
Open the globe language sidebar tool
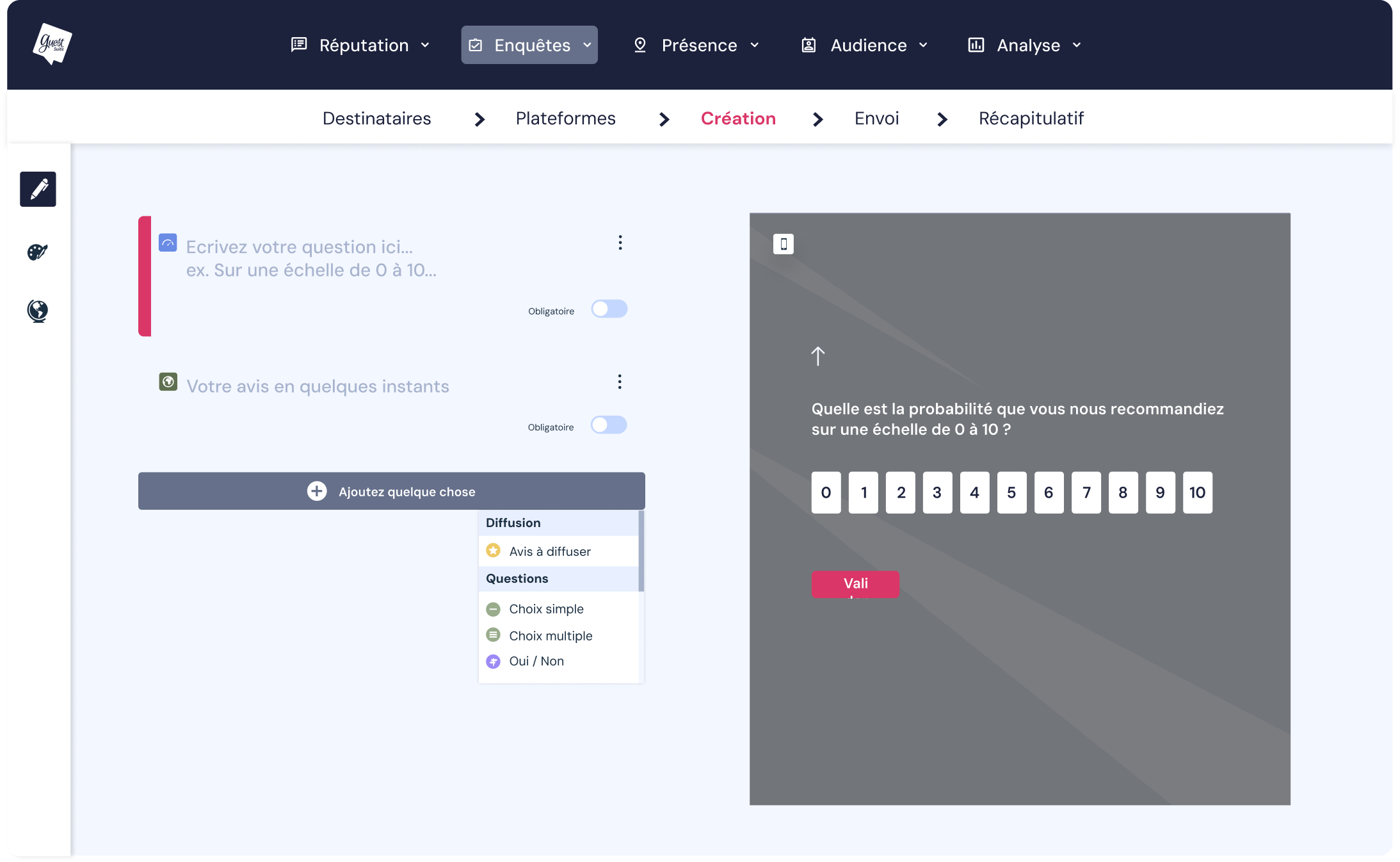tap(38, 311)
